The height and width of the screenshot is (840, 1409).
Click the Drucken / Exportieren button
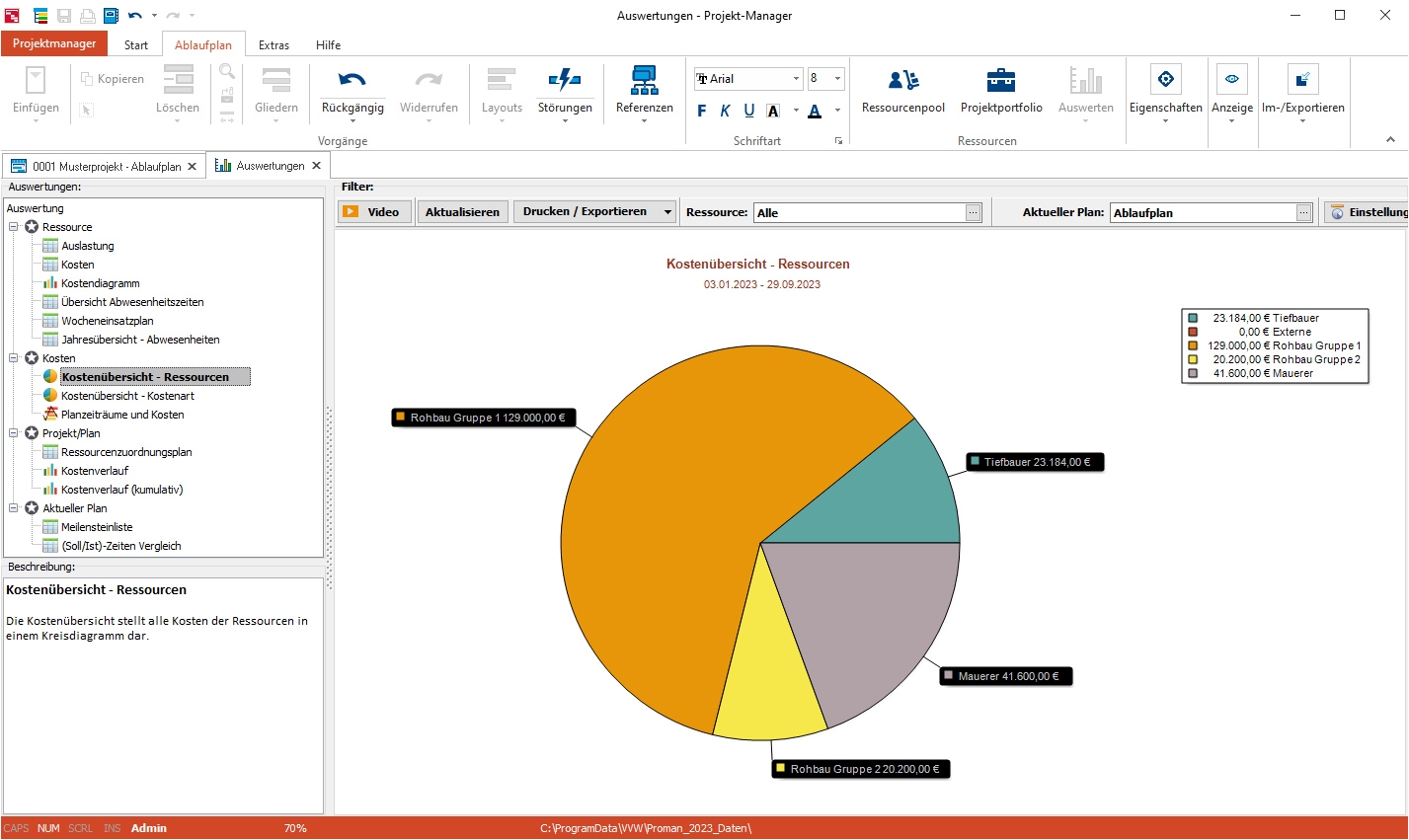coord(585,212)
